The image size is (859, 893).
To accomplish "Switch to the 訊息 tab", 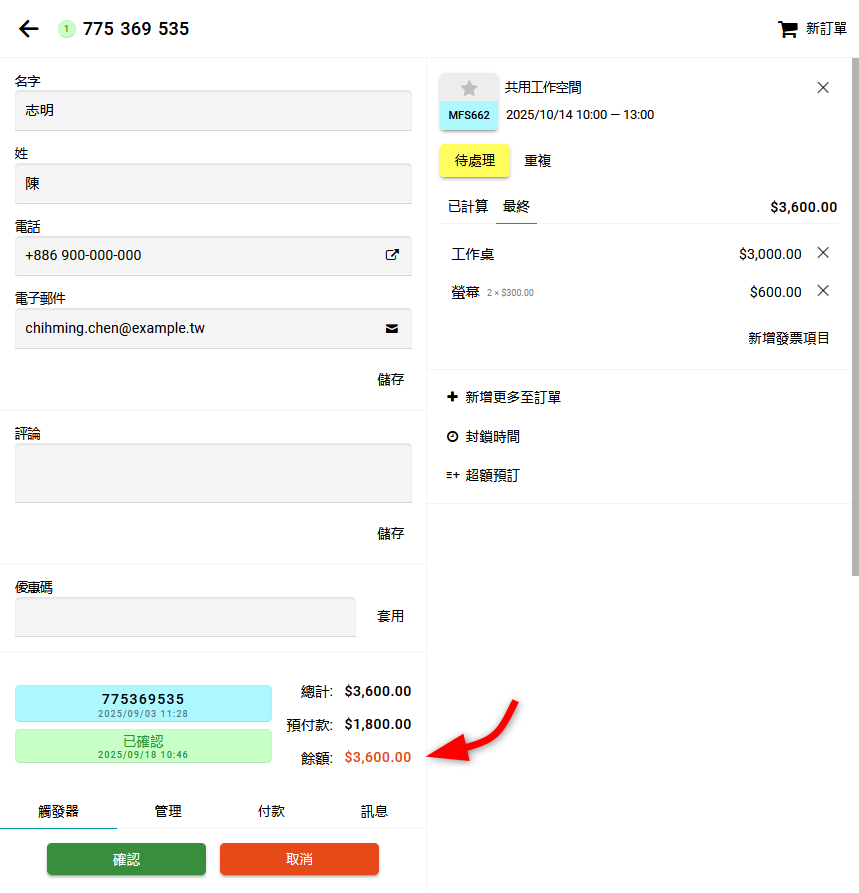I will coord(374,811).
